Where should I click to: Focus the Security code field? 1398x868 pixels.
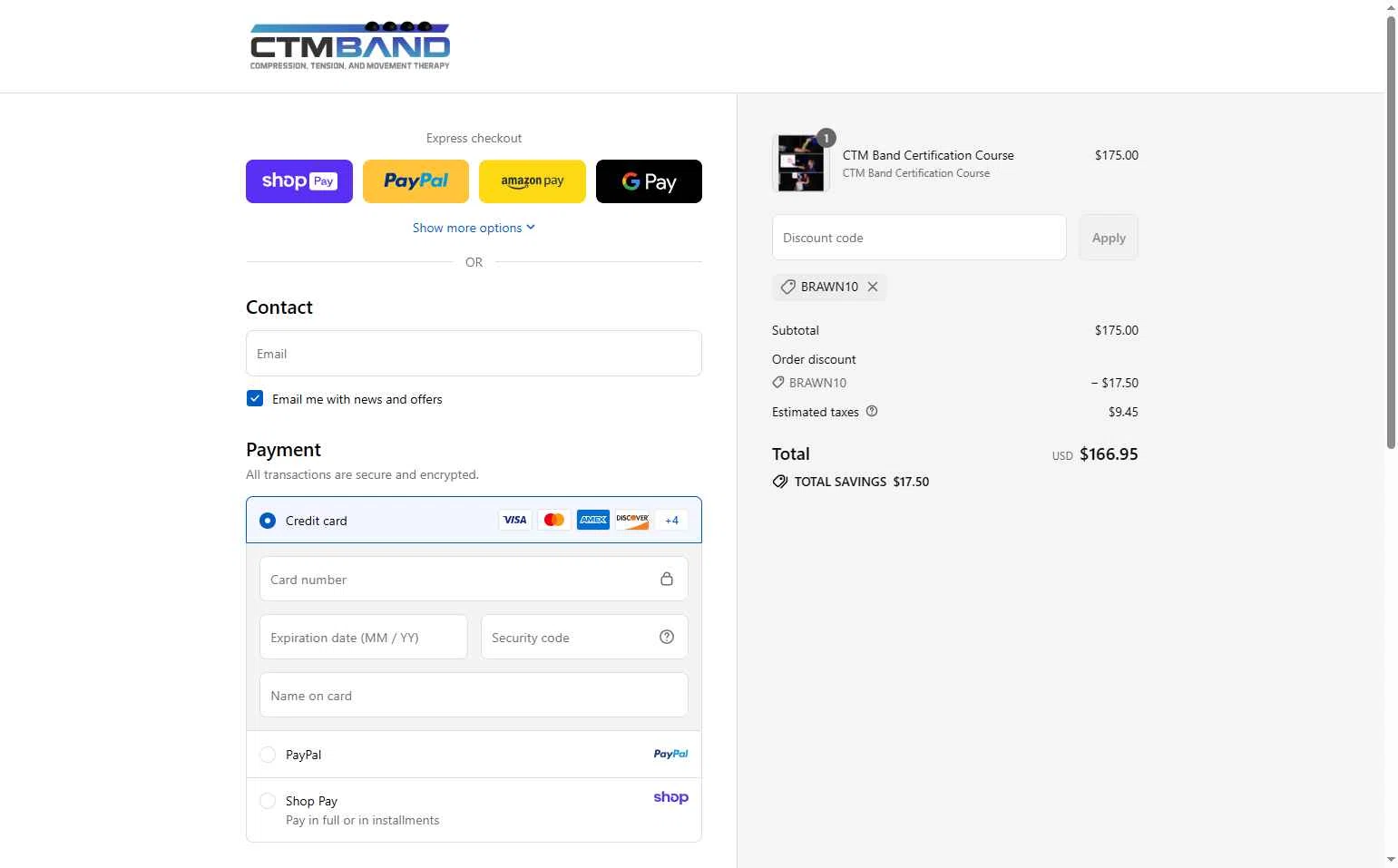tap(584, 637)
